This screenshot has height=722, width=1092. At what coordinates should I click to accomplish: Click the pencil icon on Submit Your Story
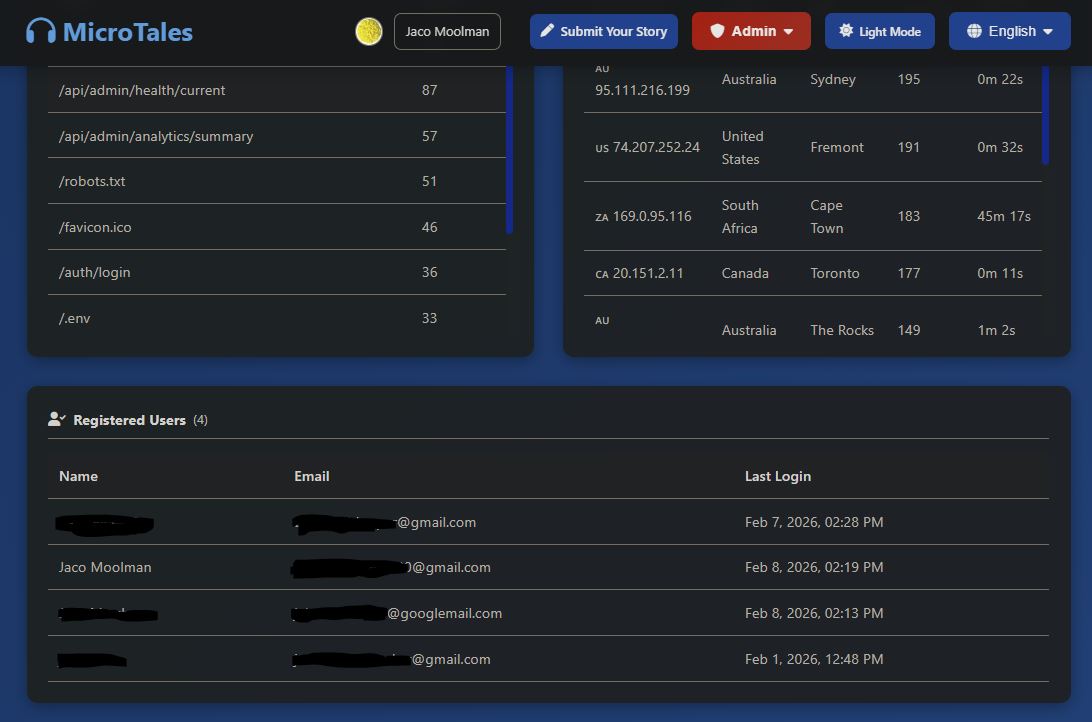547,31
